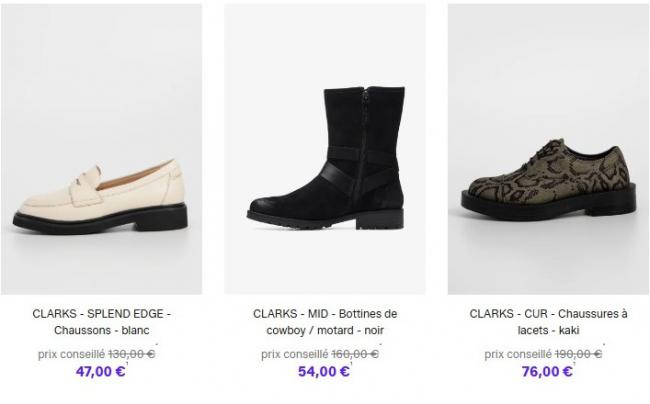This screenshot has height=404, width=650.
Task: Open the white Splend Edge loafer image
Action: pyautogui.click(x=101, y=149)
